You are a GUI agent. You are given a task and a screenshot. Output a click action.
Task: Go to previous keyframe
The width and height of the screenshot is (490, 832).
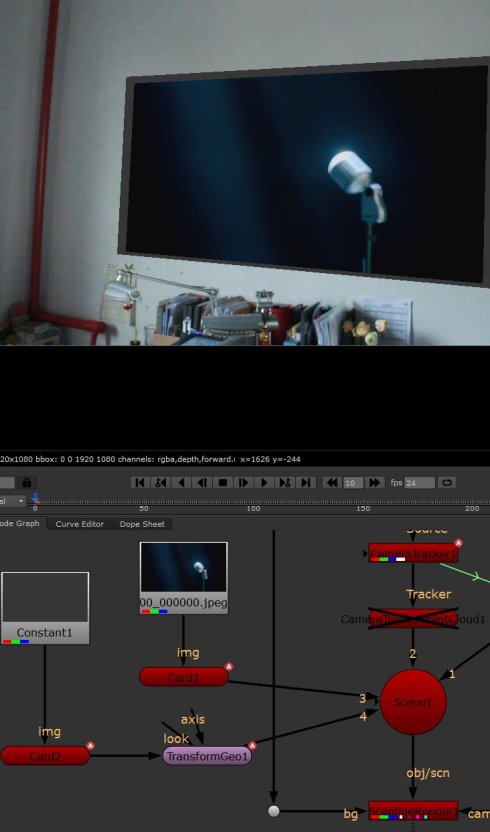[x=161, y=482]
